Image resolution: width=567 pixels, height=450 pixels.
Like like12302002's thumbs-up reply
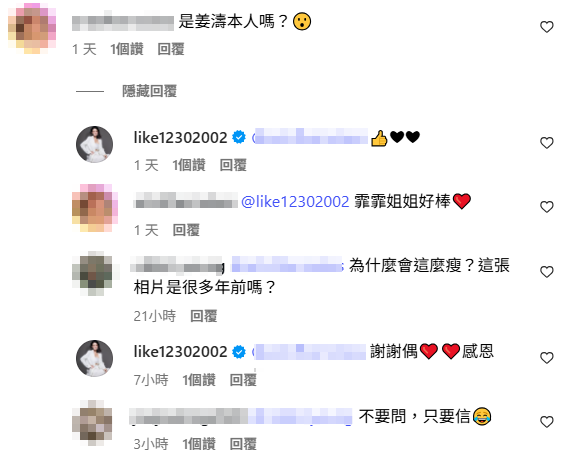coord(546,143)
